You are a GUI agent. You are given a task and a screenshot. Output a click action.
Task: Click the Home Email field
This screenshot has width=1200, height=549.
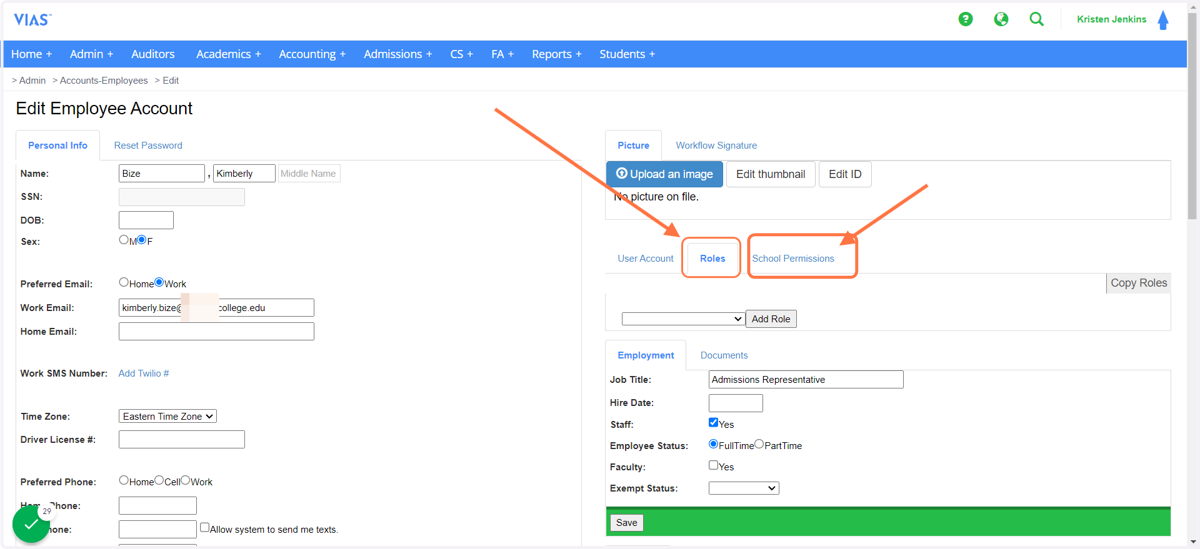pos(216,331)
